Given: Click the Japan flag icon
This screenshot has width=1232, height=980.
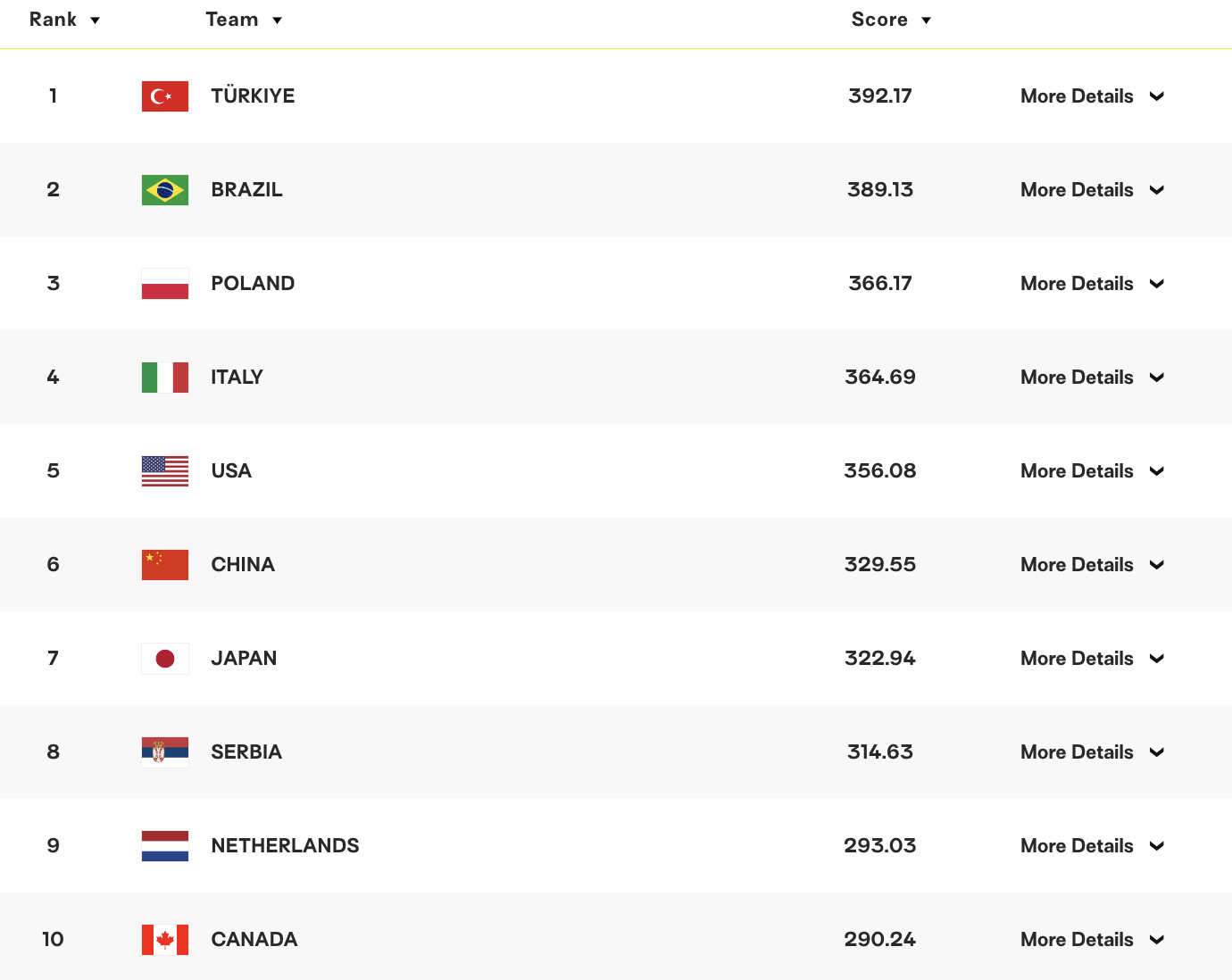Looking at the screenshot, I should (165, 659).
